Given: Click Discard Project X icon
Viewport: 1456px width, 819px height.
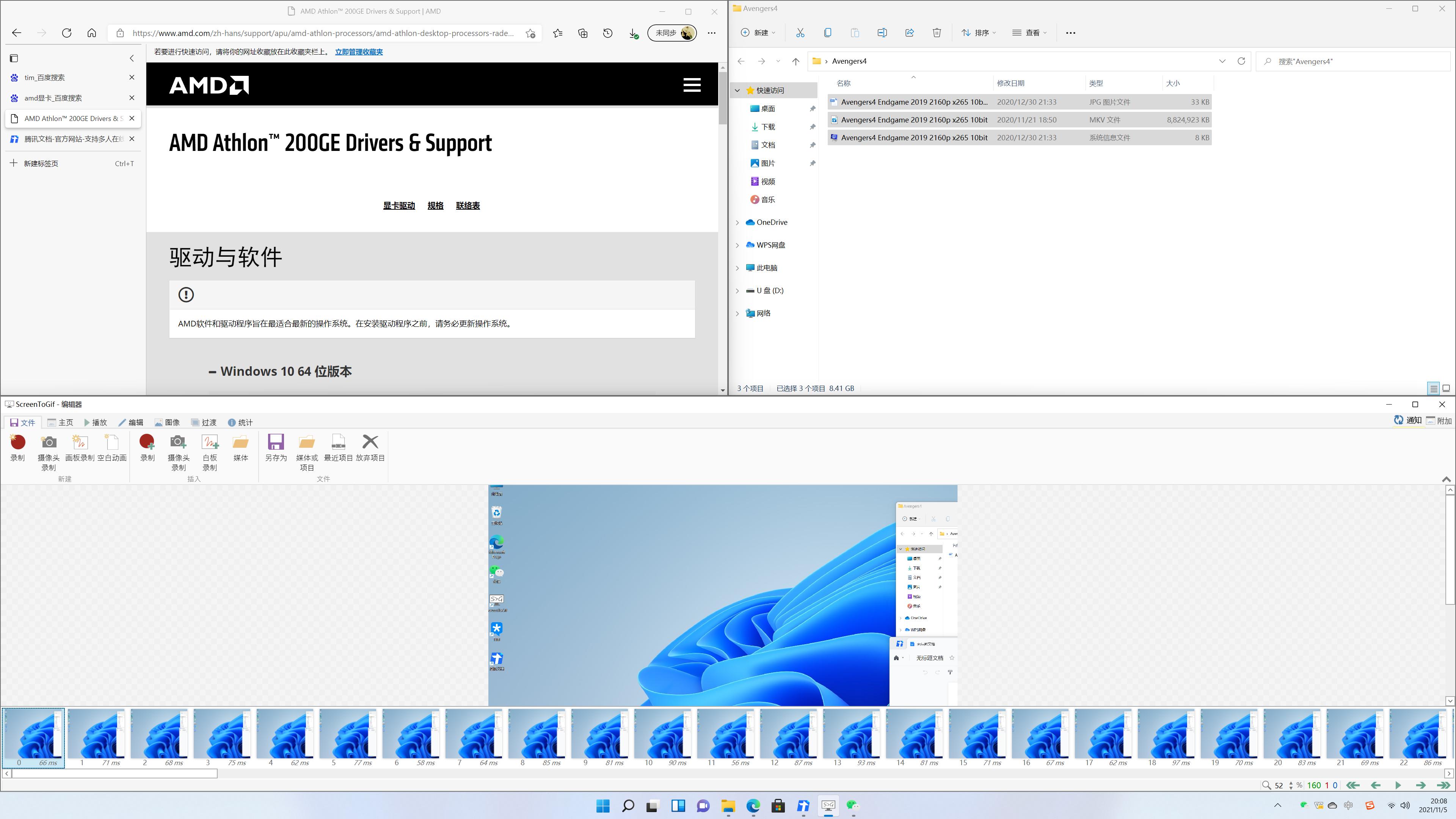Looking at the screenshot, I should tap(370, 442).
